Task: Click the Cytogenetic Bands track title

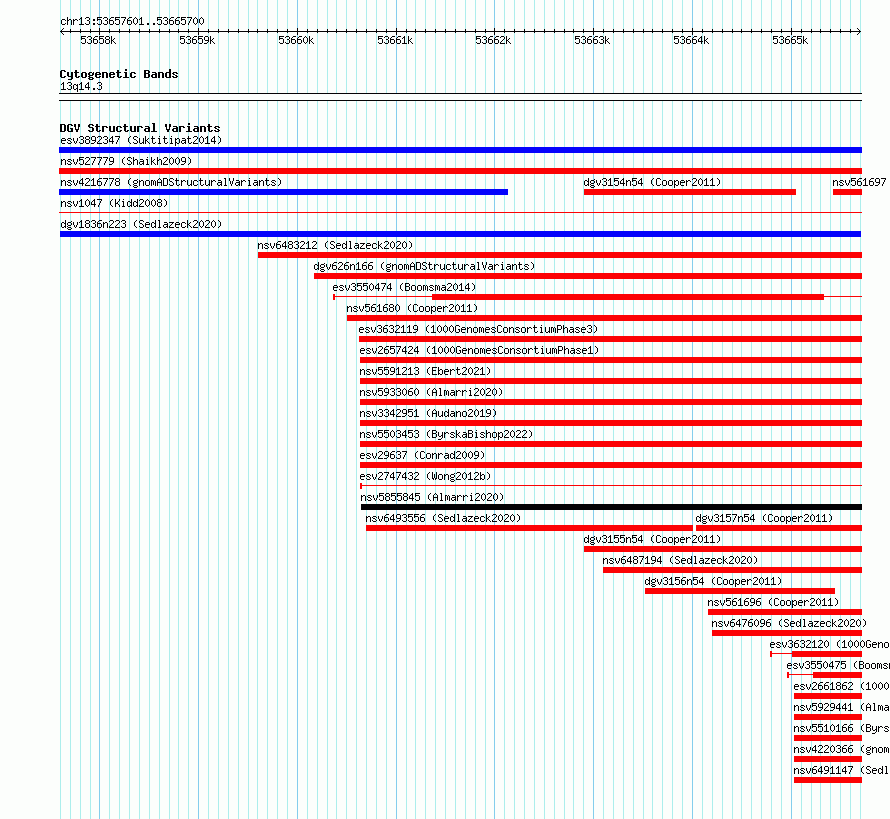Action: tap(119, 74)
